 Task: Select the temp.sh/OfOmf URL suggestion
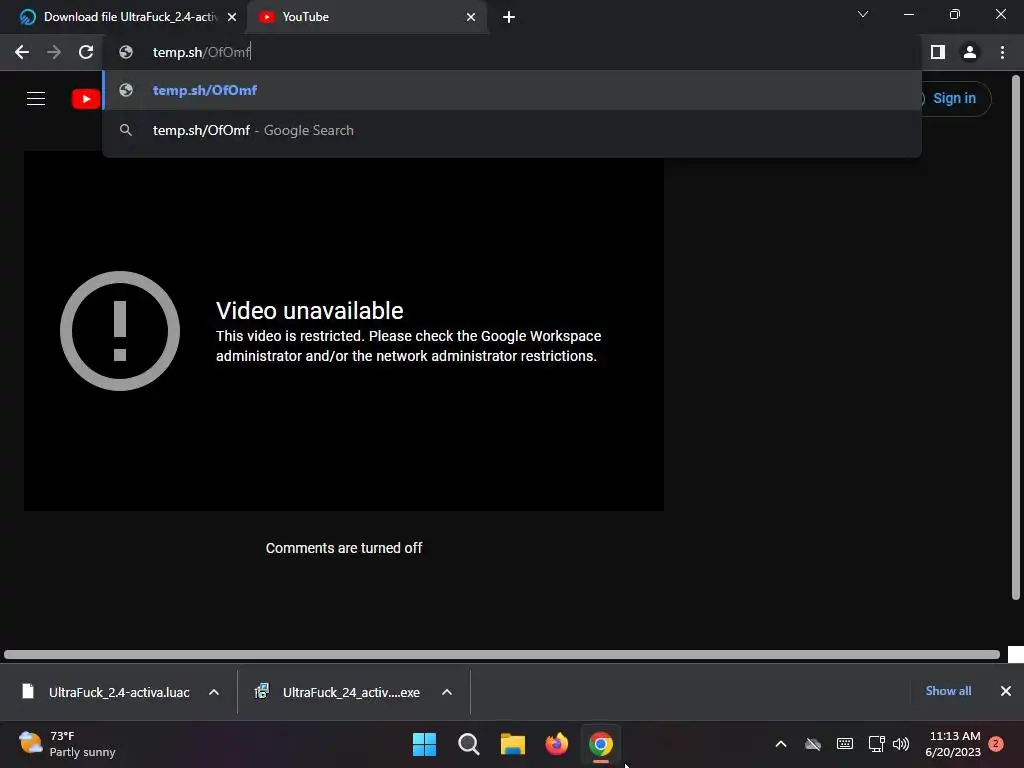click(x=512, y=90)
